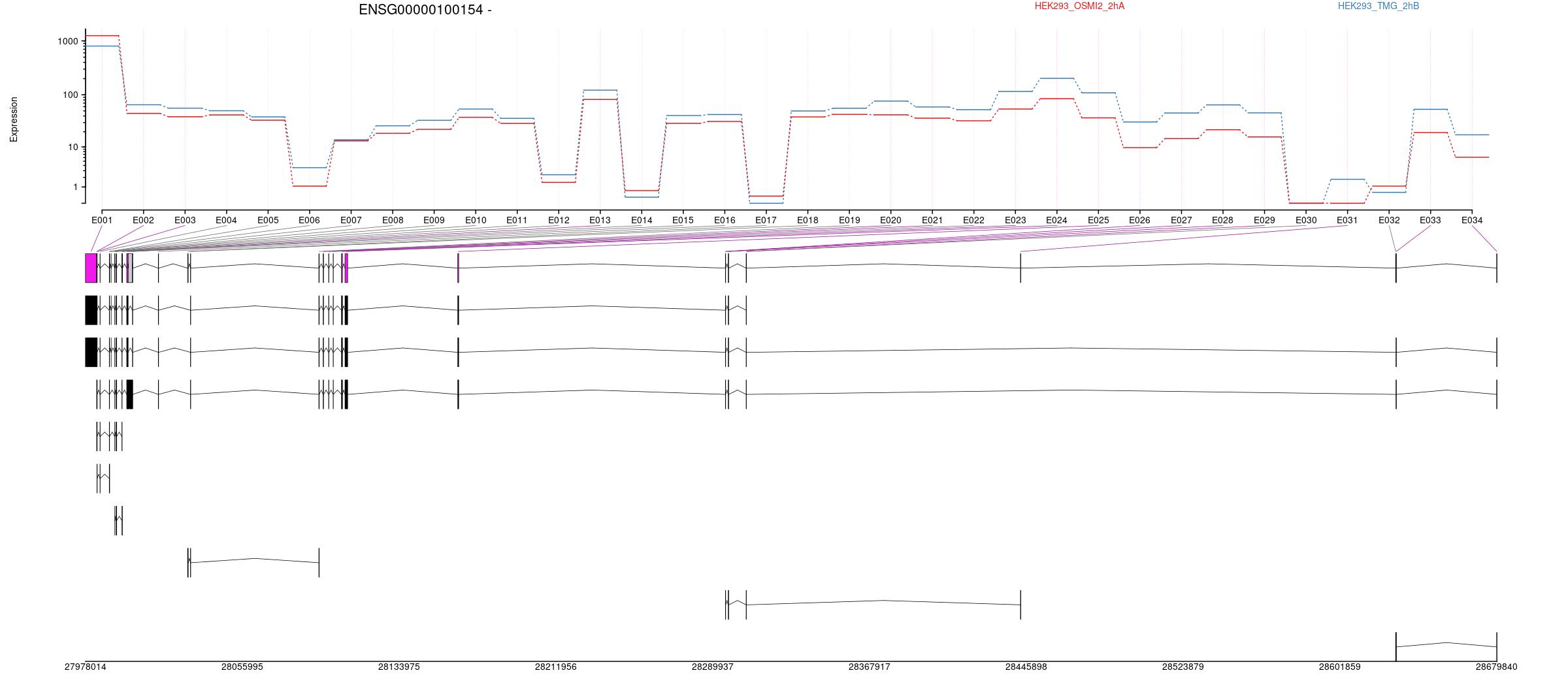The width and height of the screenshot is (1568, 679).
Task: Click exon label E033
Action: point(1430,220)
